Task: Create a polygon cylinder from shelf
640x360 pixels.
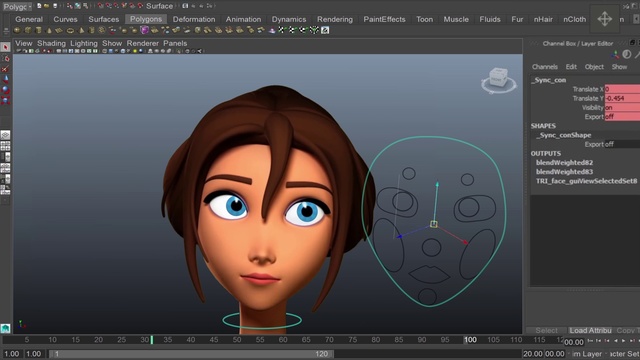Action: coord(38,30)
